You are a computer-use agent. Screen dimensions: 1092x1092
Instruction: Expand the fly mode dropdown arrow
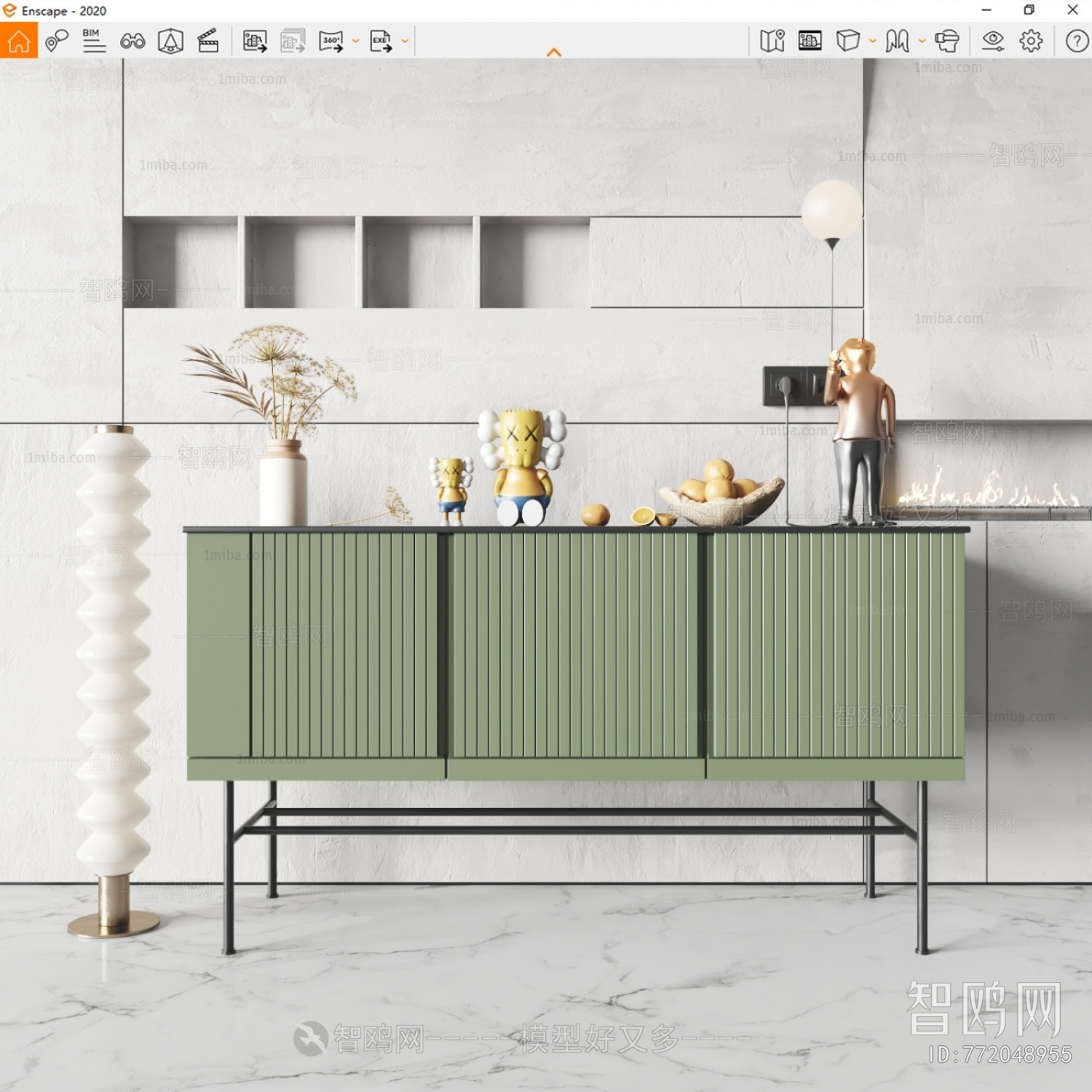(922, 41)
